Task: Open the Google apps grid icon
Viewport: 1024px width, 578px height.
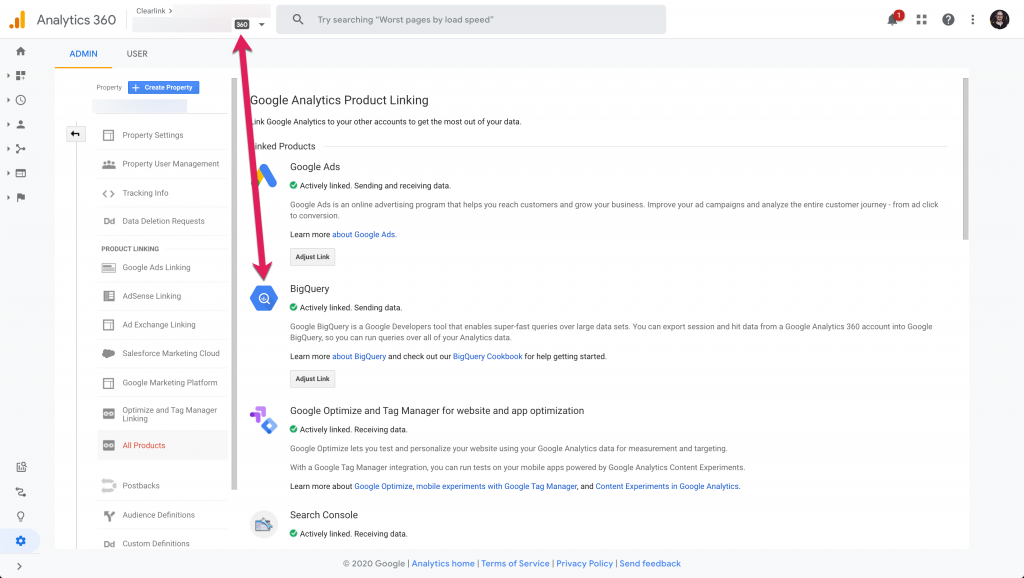Action: 921,20
